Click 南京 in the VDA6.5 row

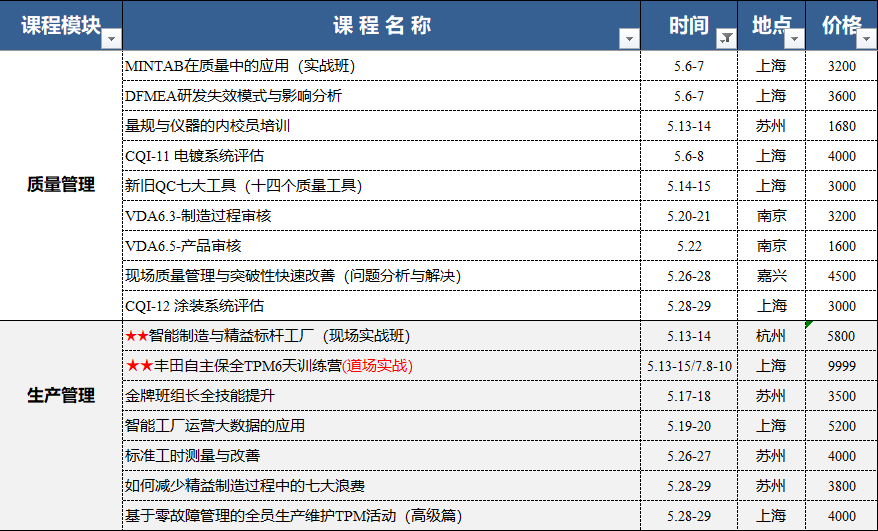[771, 246]
